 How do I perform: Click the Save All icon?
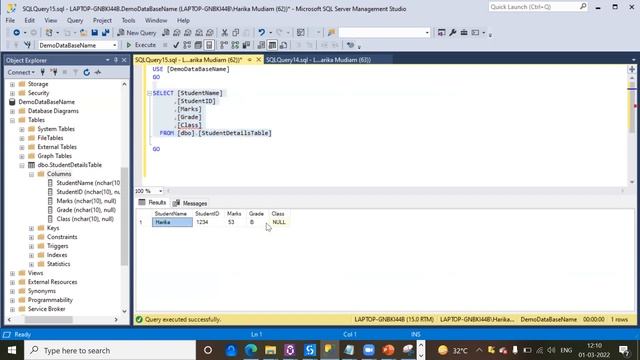coord(106,33)
